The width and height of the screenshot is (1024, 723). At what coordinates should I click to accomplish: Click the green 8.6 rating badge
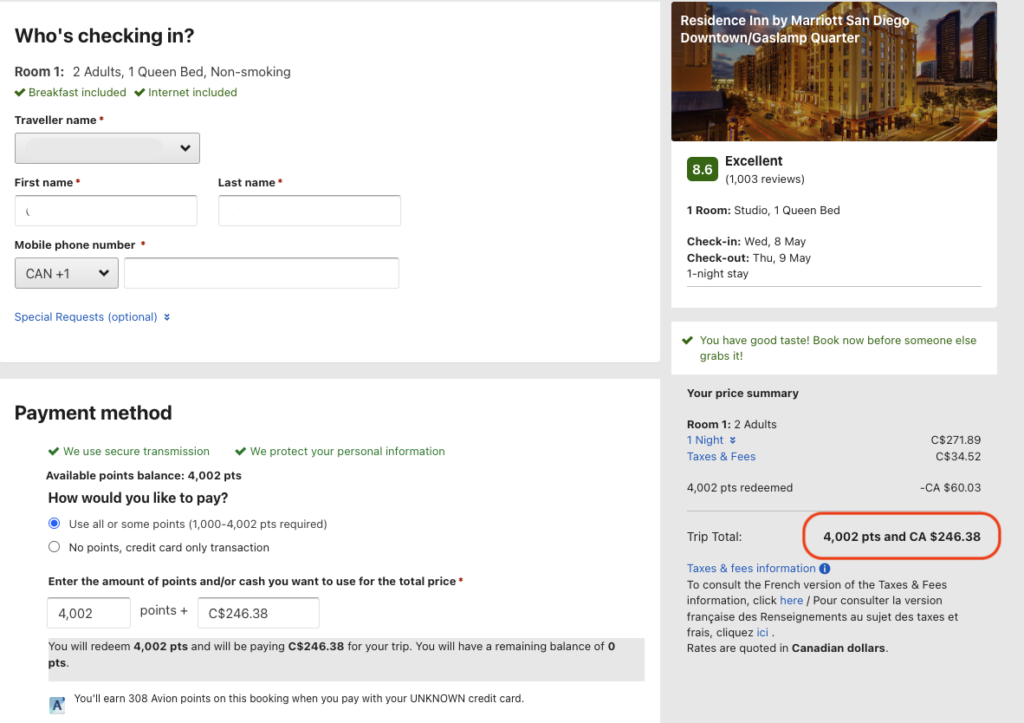pos(701,169)
